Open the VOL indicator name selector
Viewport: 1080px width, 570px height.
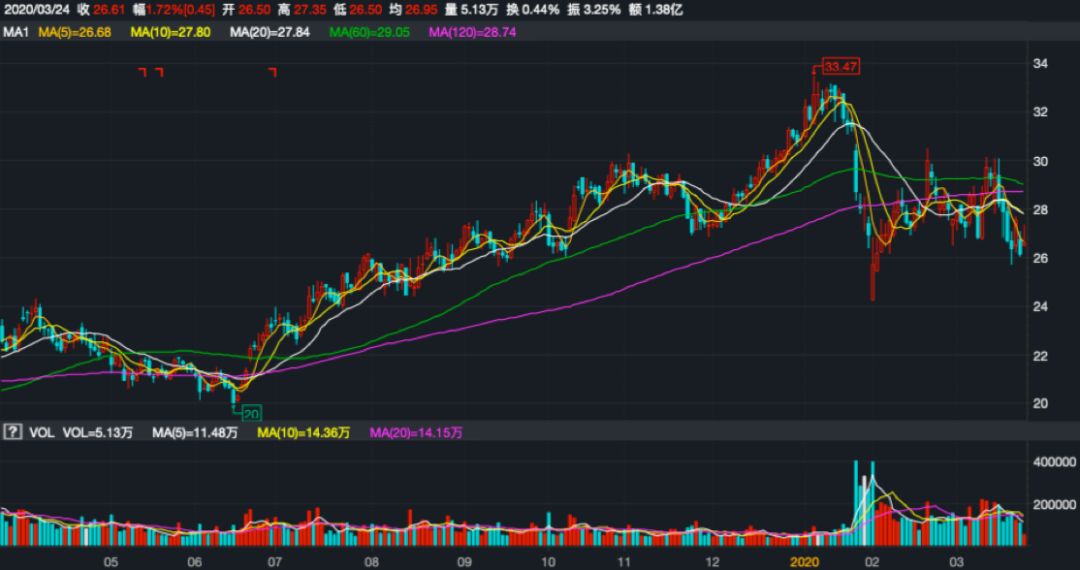click(40, 433)
